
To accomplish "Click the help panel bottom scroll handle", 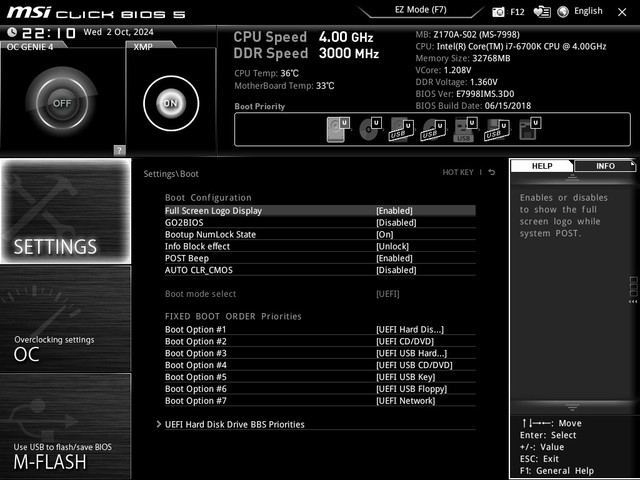I will (572, 407).
